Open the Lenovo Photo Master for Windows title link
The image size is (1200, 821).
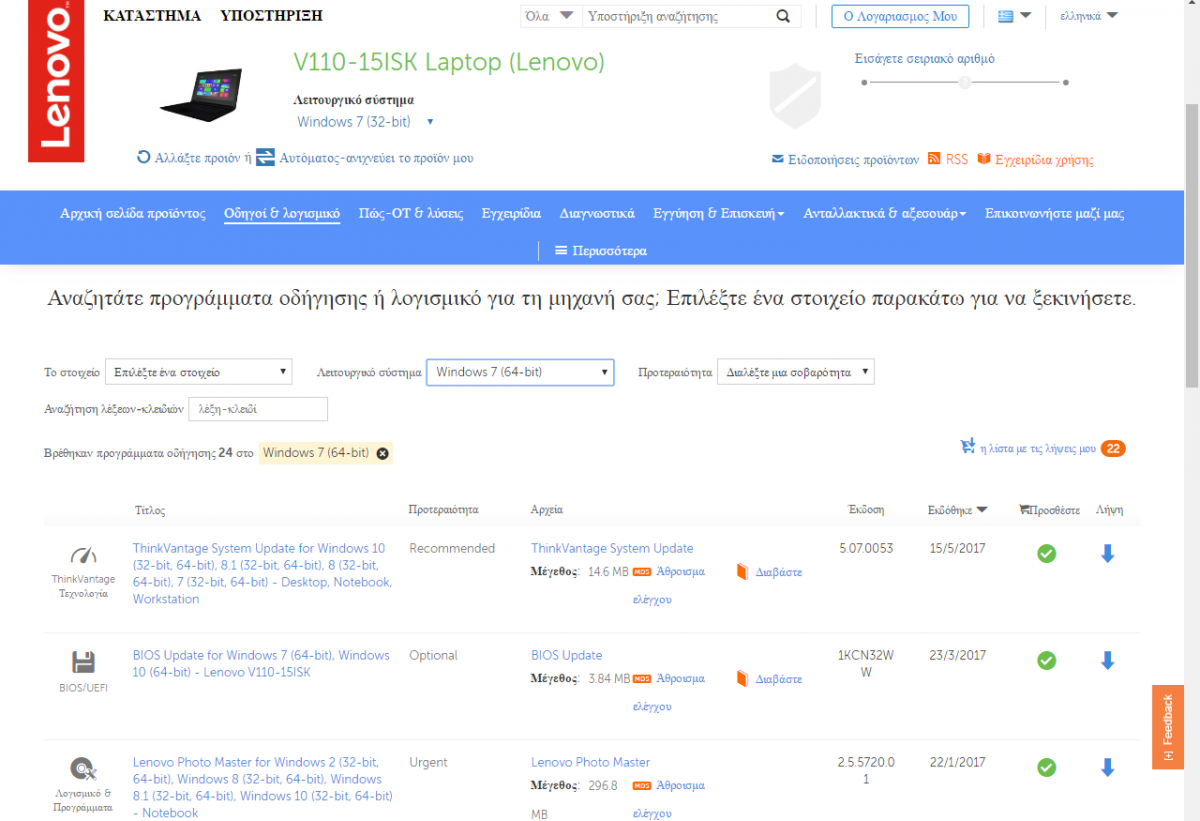[x=262, y=787]
